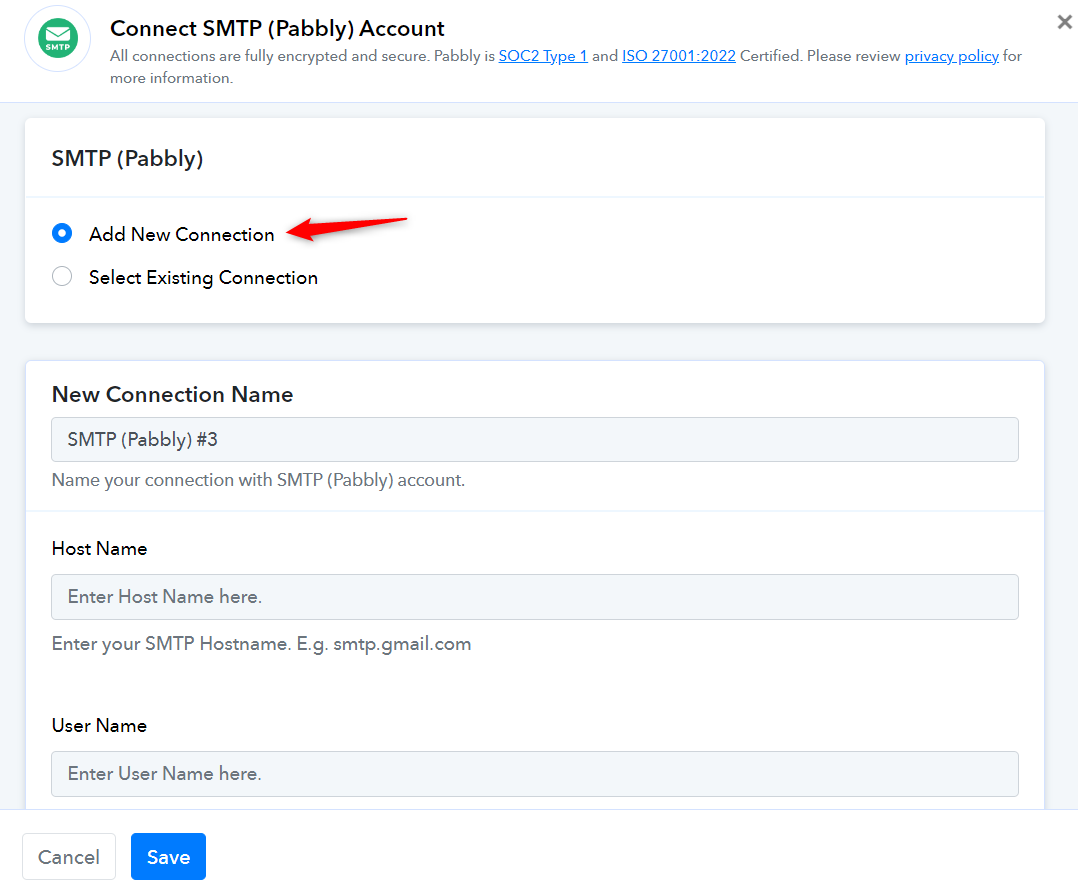Choose Select Existing Connection radio option
This screenshot has height=890, width=1078.
pyautogui.click(x=62, y=276)
